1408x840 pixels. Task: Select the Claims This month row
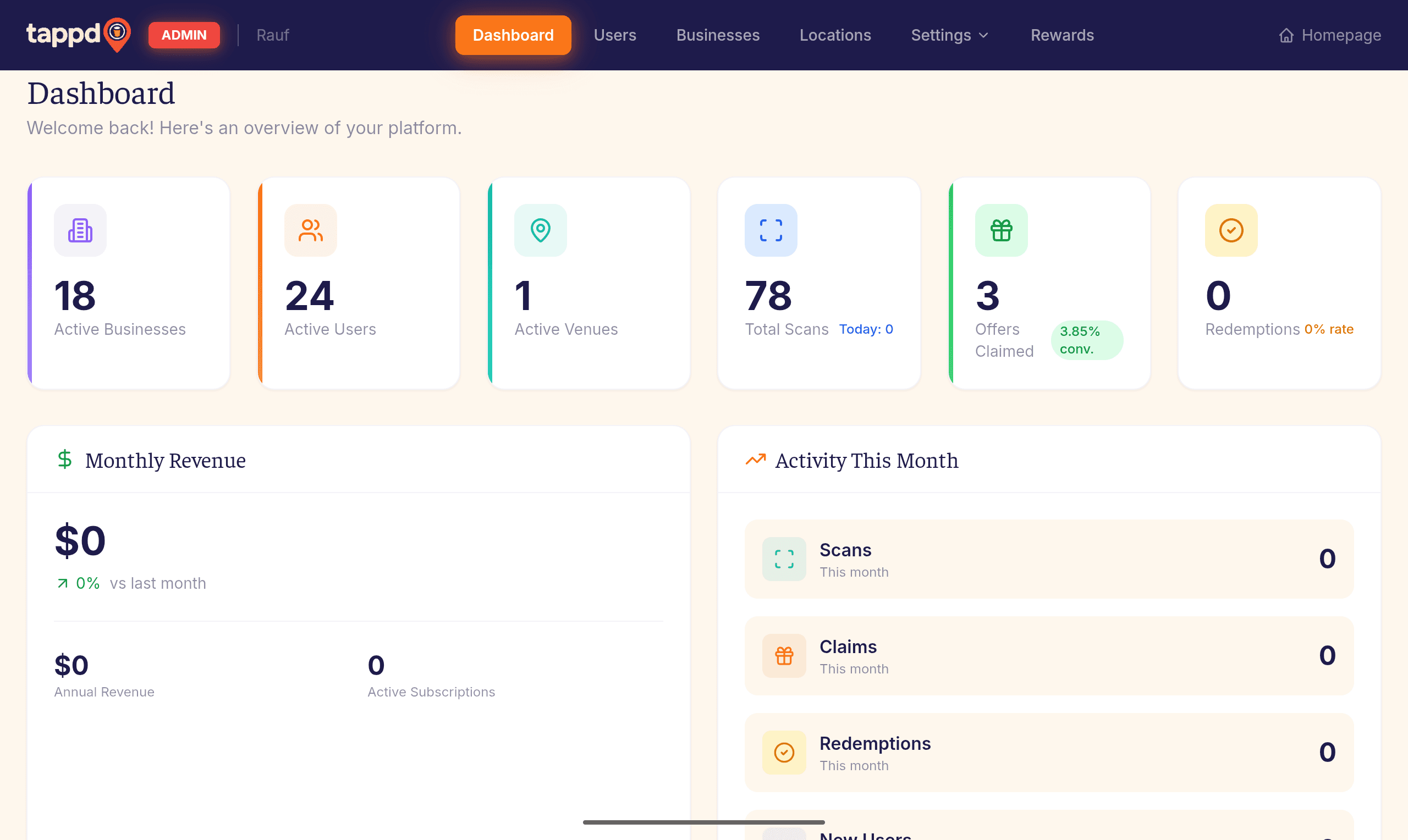[x=1049, y=656]
